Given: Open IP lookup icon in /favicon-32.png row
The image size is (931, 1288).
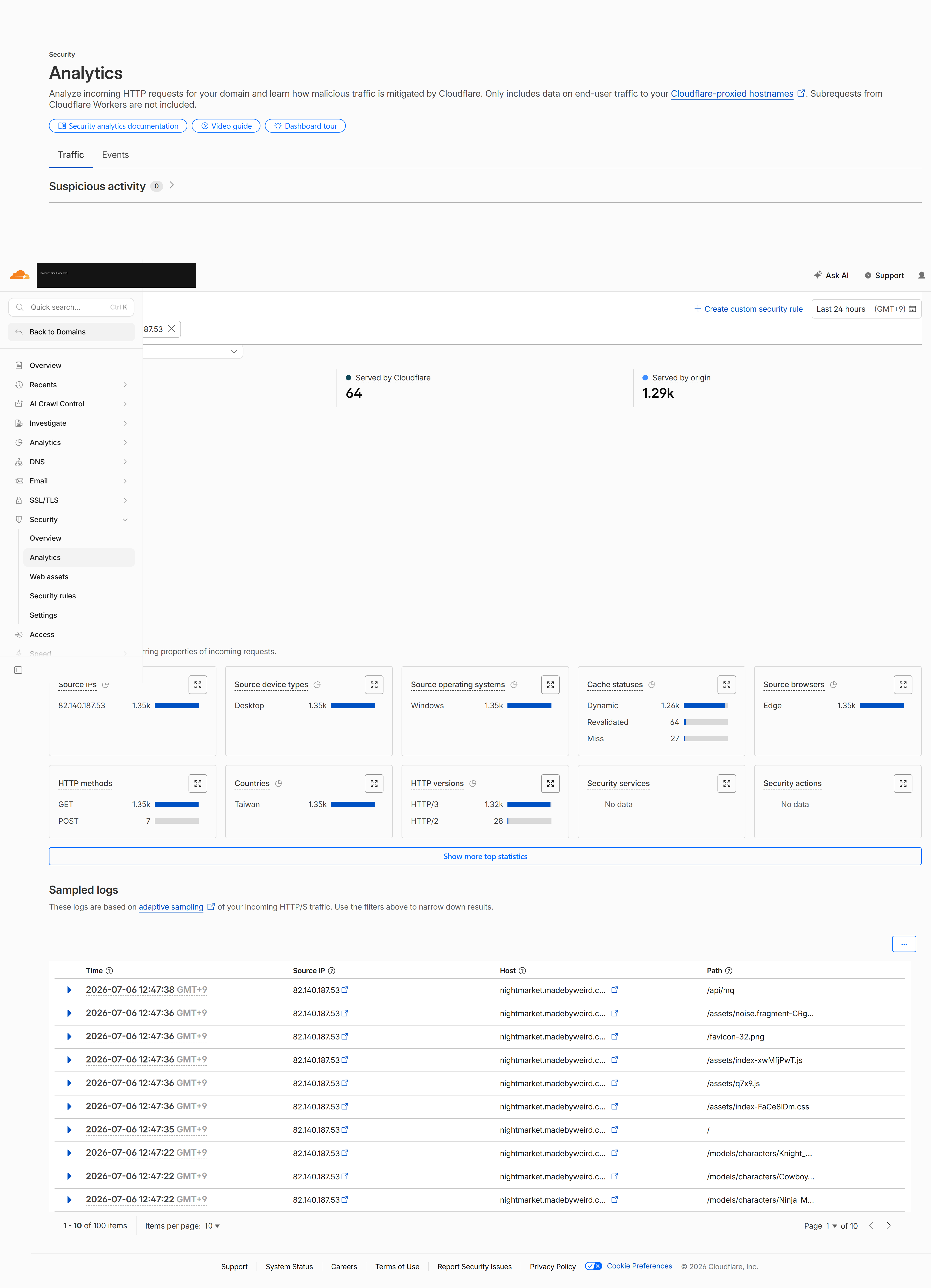Looking at the screenshot, I should point(345,1037).
